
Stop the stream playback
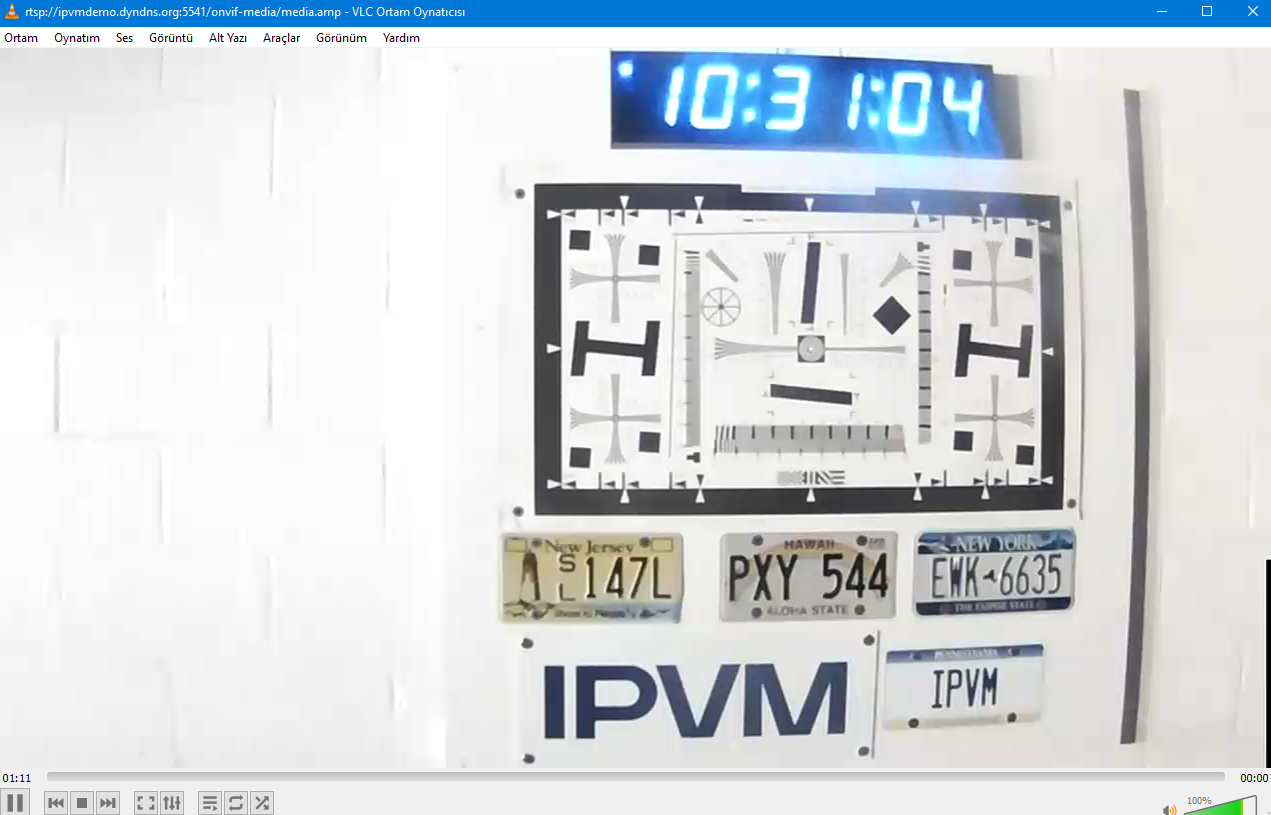[x=83, y=802]
